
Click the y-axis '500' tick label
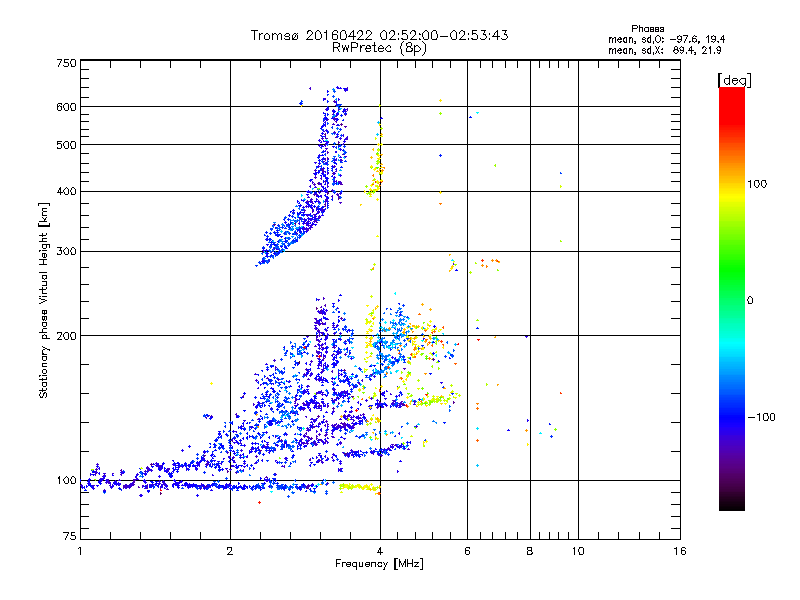(66, 145)
